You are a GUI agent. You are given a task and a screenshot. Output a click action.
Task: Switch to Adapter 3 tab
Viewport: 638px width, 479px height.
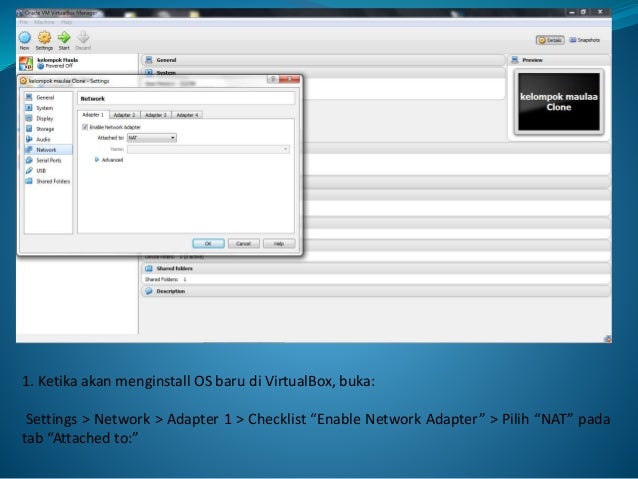coord(156,115)
